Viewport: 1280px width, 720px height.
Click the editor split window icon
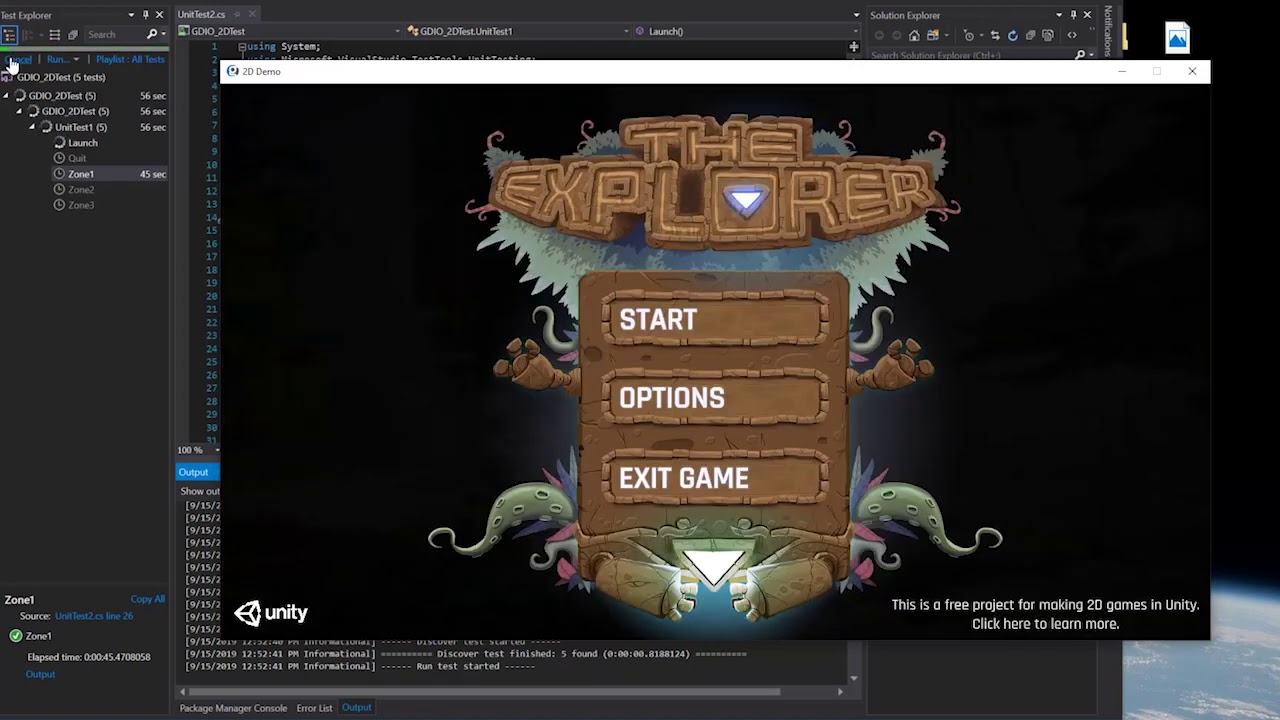[x=854, y=46]
